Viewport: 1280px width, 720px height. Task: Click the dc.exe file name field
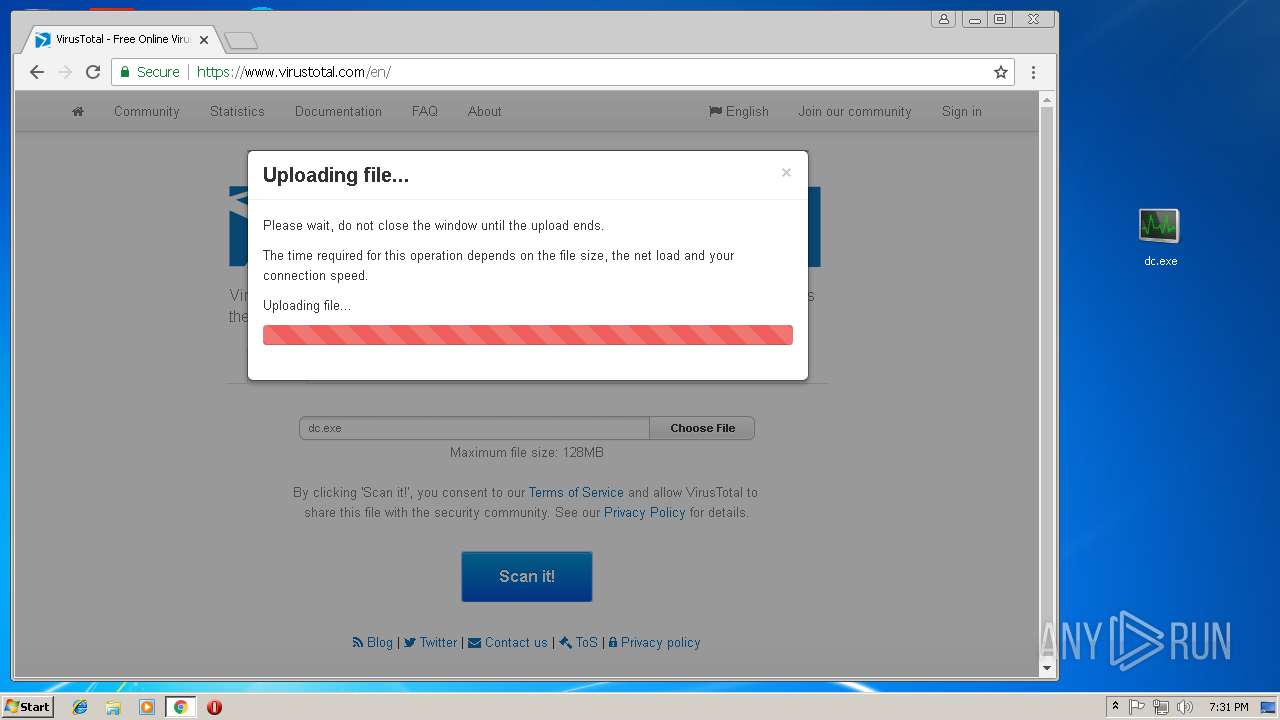(x=474, y=428)
